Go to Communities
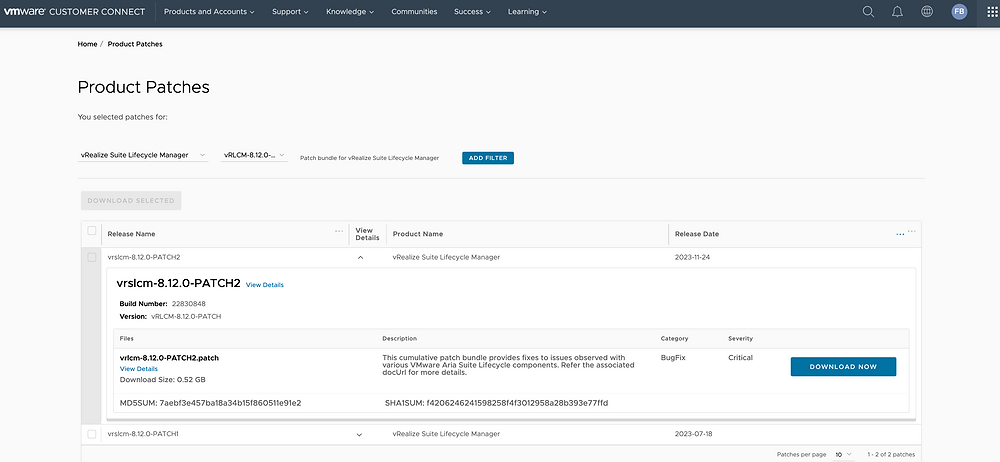 [415, 11]
